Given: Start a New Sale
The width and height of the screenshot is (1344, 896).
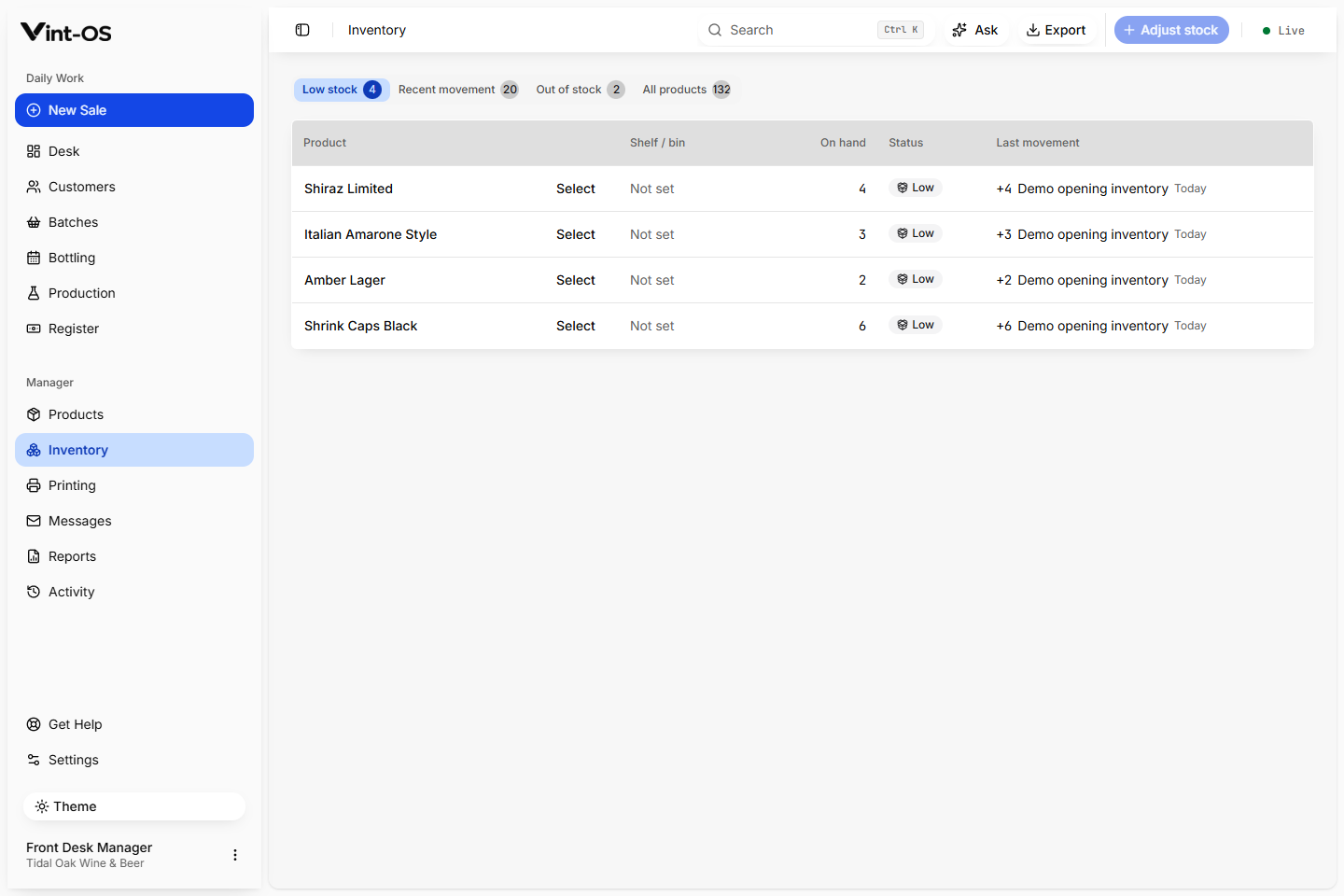Looking at the screenshot, I should tap(134, 110).
